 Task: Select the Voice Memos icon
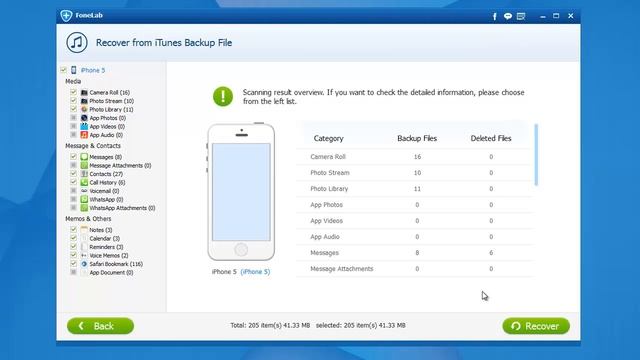click(84, 256)
